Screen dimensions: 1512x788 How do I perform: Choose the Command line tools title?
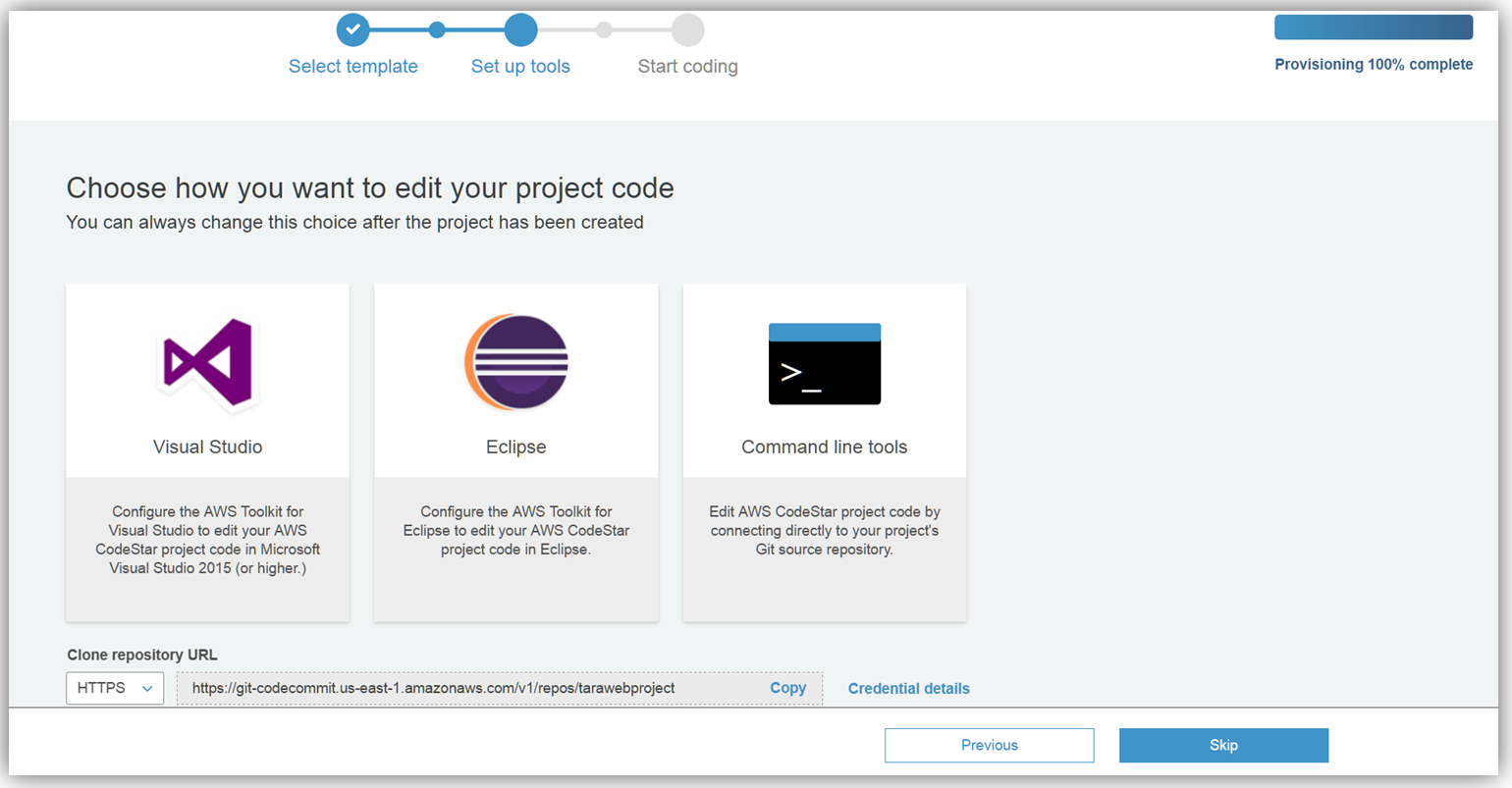pyautogui.click(x=824, y=447)
